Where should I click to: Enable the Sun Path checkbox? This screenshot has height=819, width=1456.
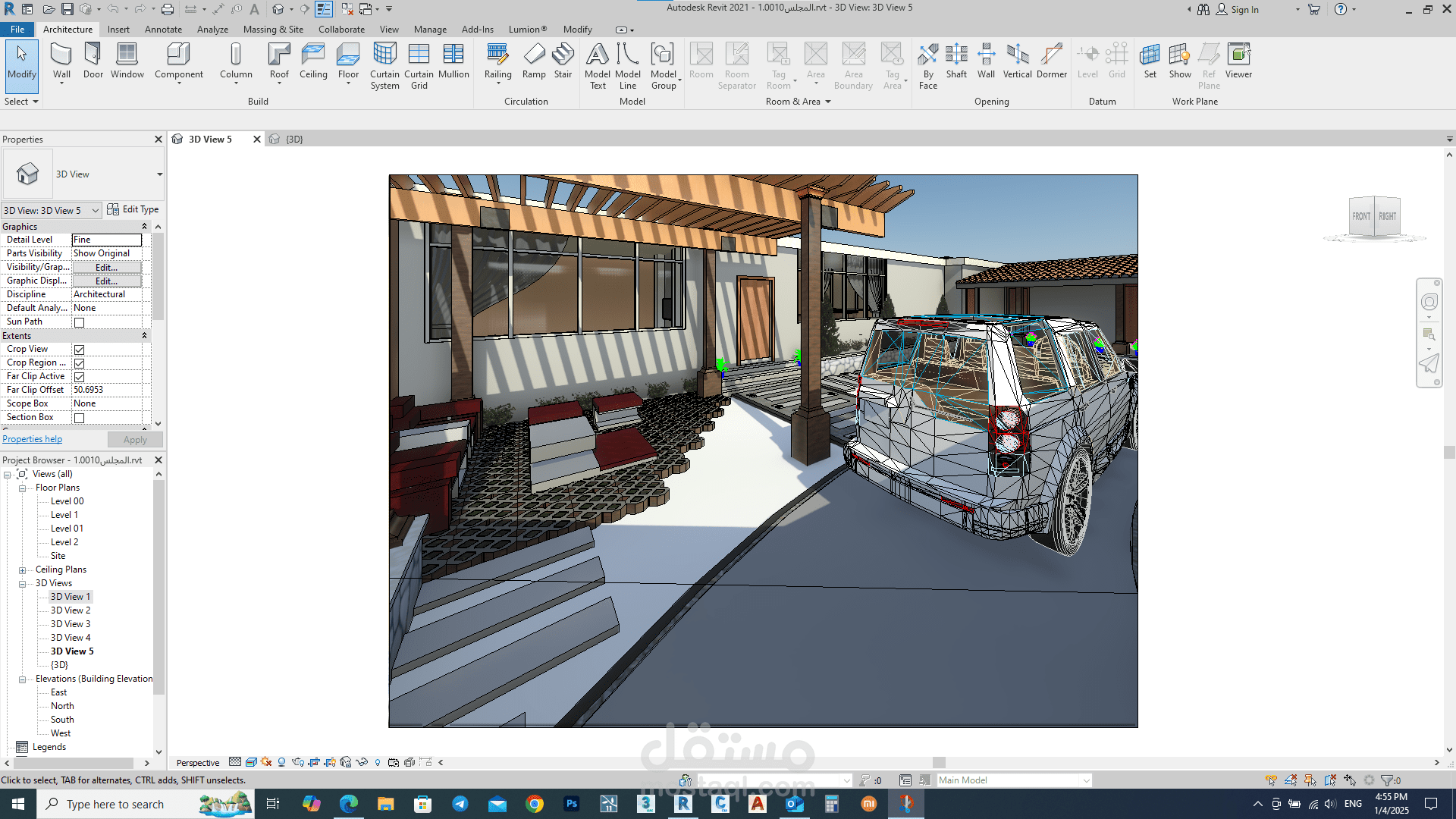(79, 322)
